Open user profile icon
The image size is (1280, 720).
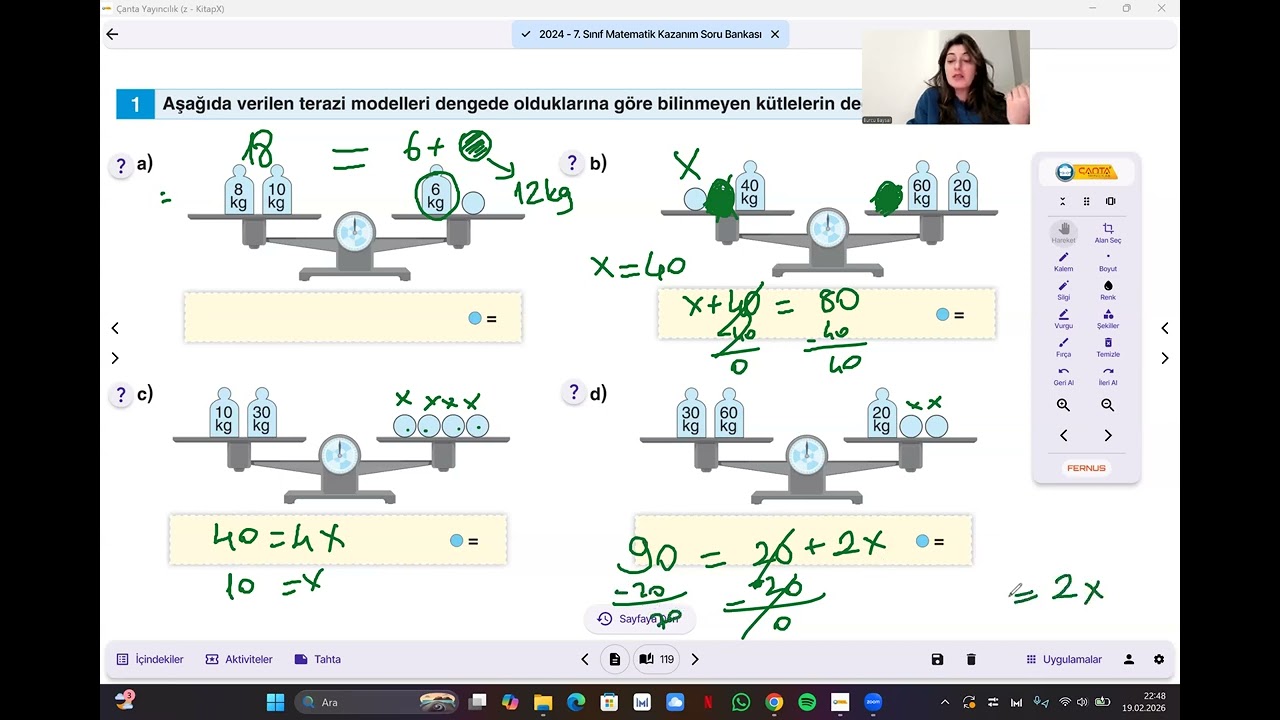(1129, 660)
